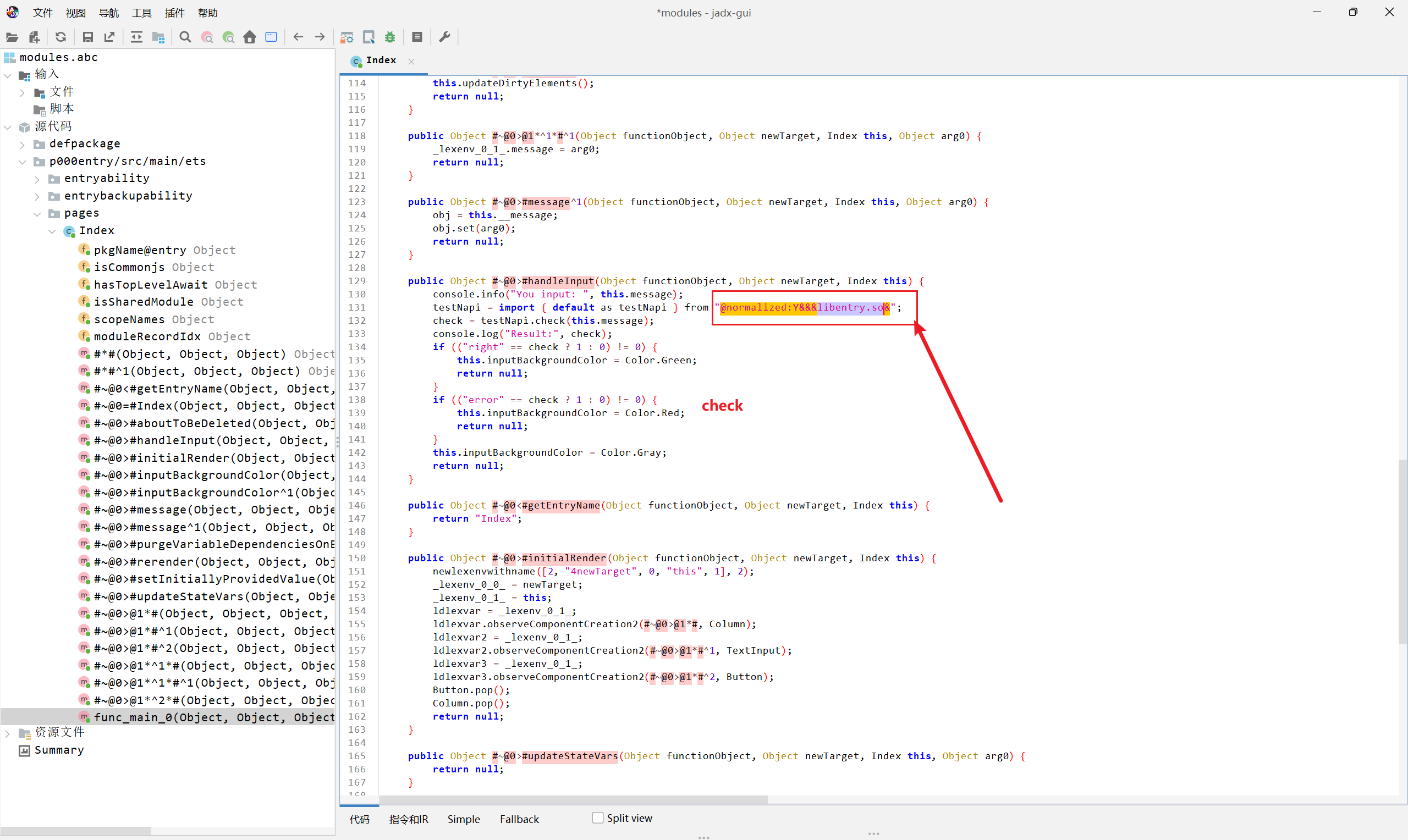
Task: Click the horizontal scrollbar under the code
Action: [x=572, y=799]
